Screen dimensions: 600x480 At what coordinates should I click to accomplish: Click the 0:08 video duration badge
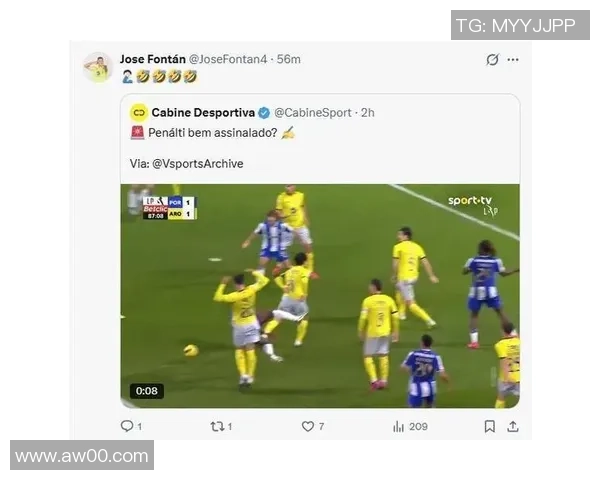click(x=147, y=391)
